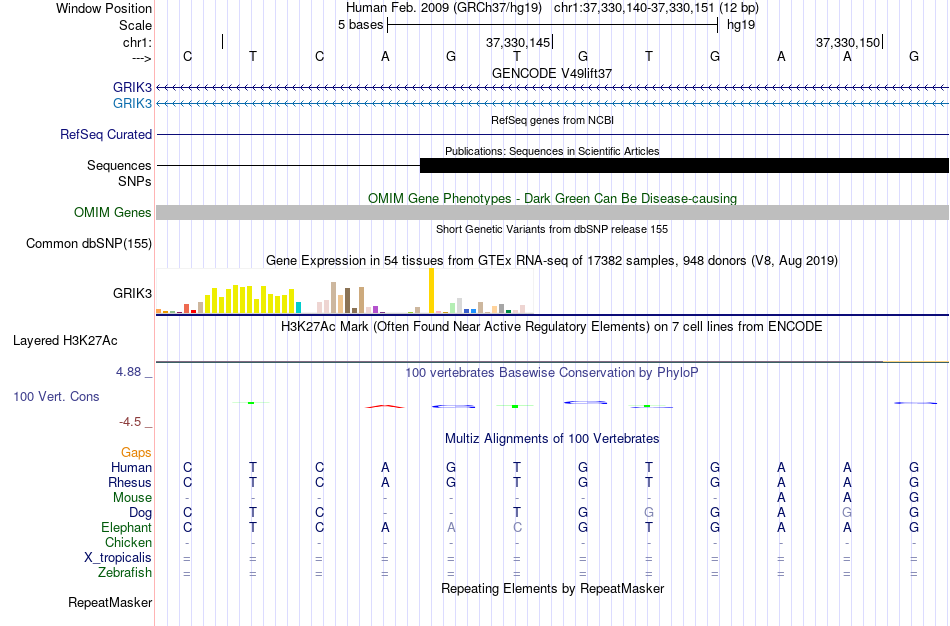Open the RefSeq Curated track label

106,135
